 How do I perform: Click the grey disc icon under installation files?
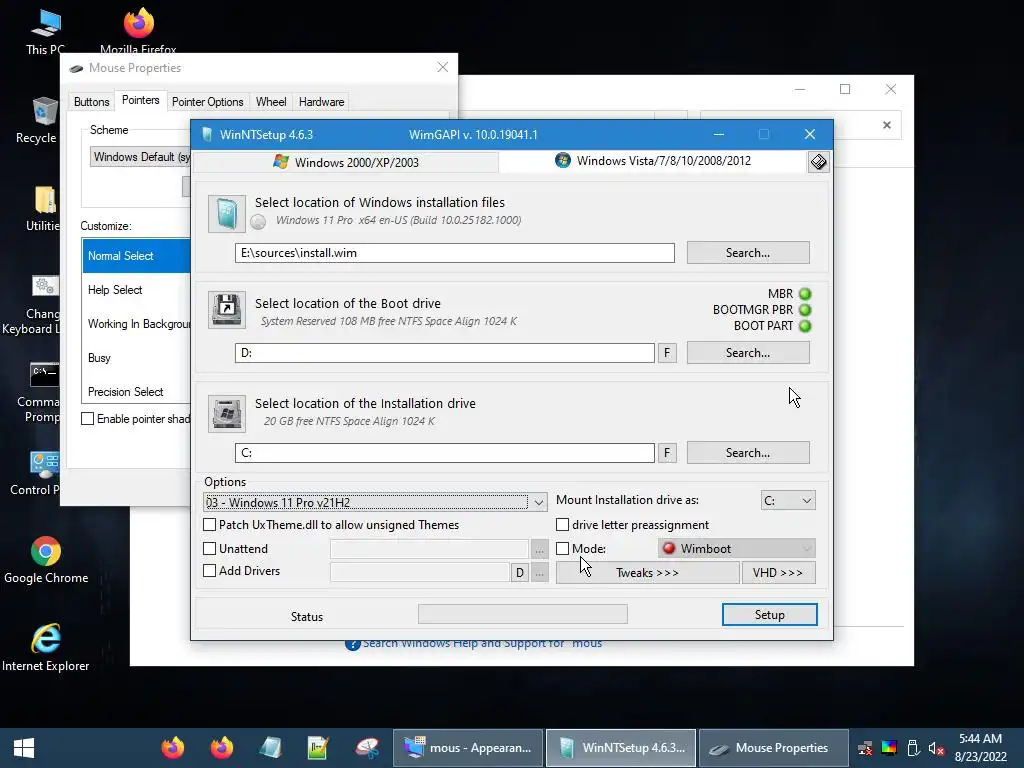pyautogui.click(x=258, y=222)
